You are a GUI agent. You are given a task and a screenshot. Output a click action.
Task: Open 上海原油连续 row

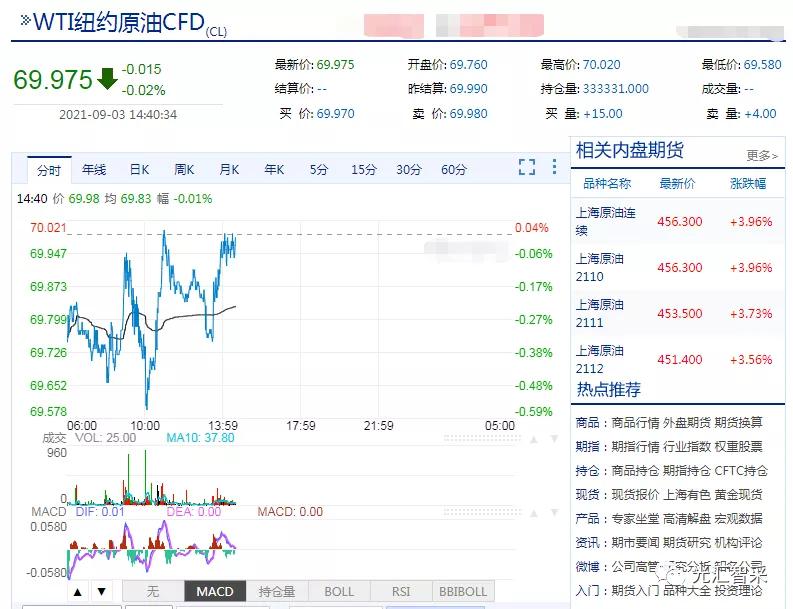tap(677, 222)
